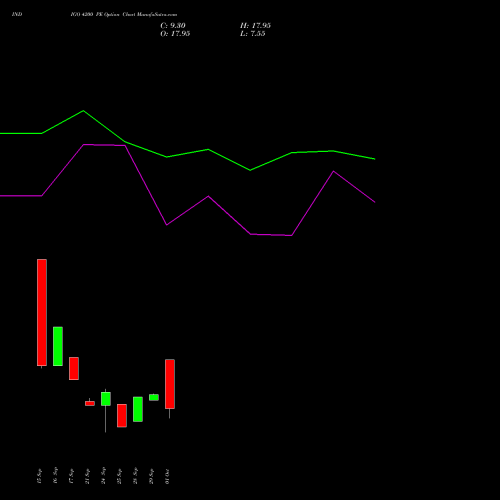Select the red candlestick above '01 Oct'
This screenshot has height=500, width=500.
tap(170, 384)
